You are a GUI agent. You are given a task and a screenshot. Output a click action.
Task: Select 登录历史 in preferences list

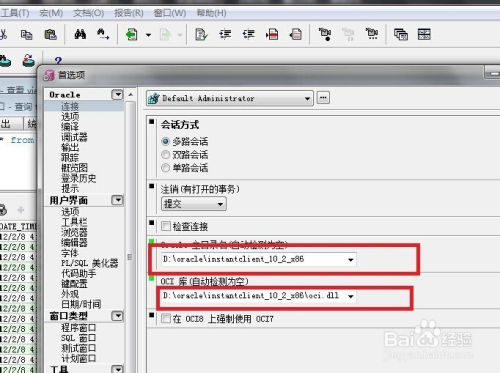click(x=78, y=178)
